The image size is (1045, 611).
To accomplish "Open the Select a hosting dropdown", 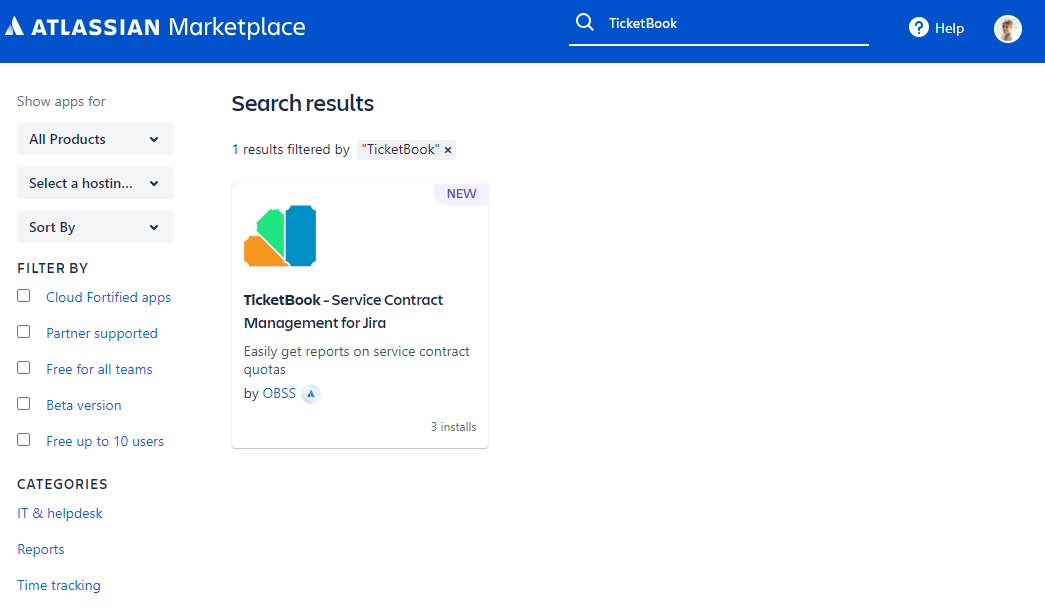I will [x=95, y=183].
